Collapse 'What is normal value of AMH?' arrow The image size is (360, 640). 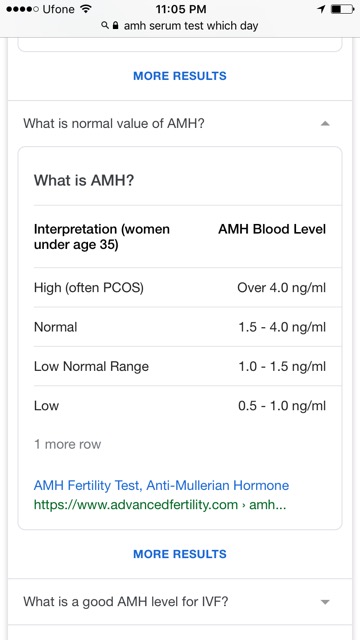pos(325,124)
